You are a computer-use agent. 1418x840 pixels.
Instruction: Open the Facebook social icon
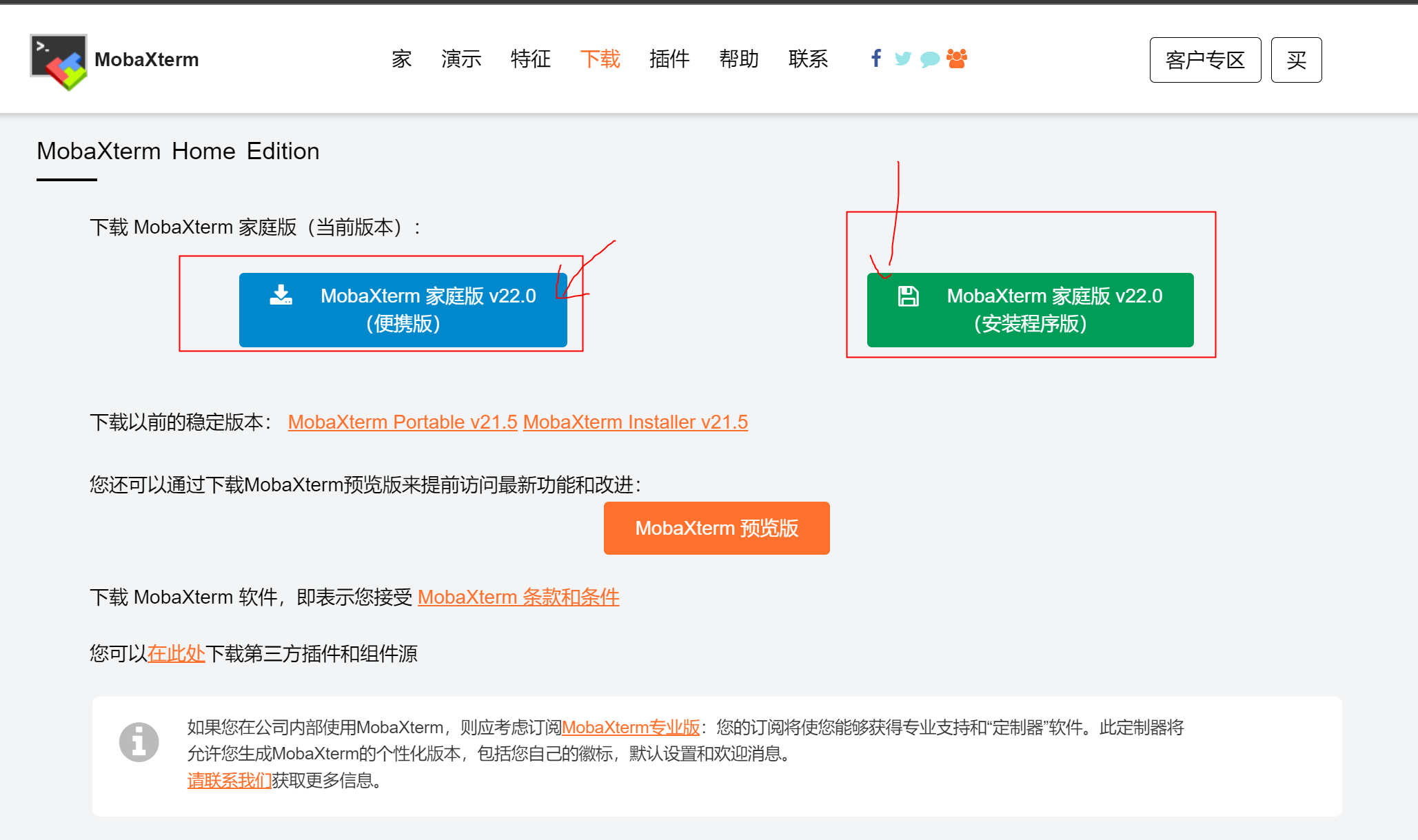[x=875, y=59]
